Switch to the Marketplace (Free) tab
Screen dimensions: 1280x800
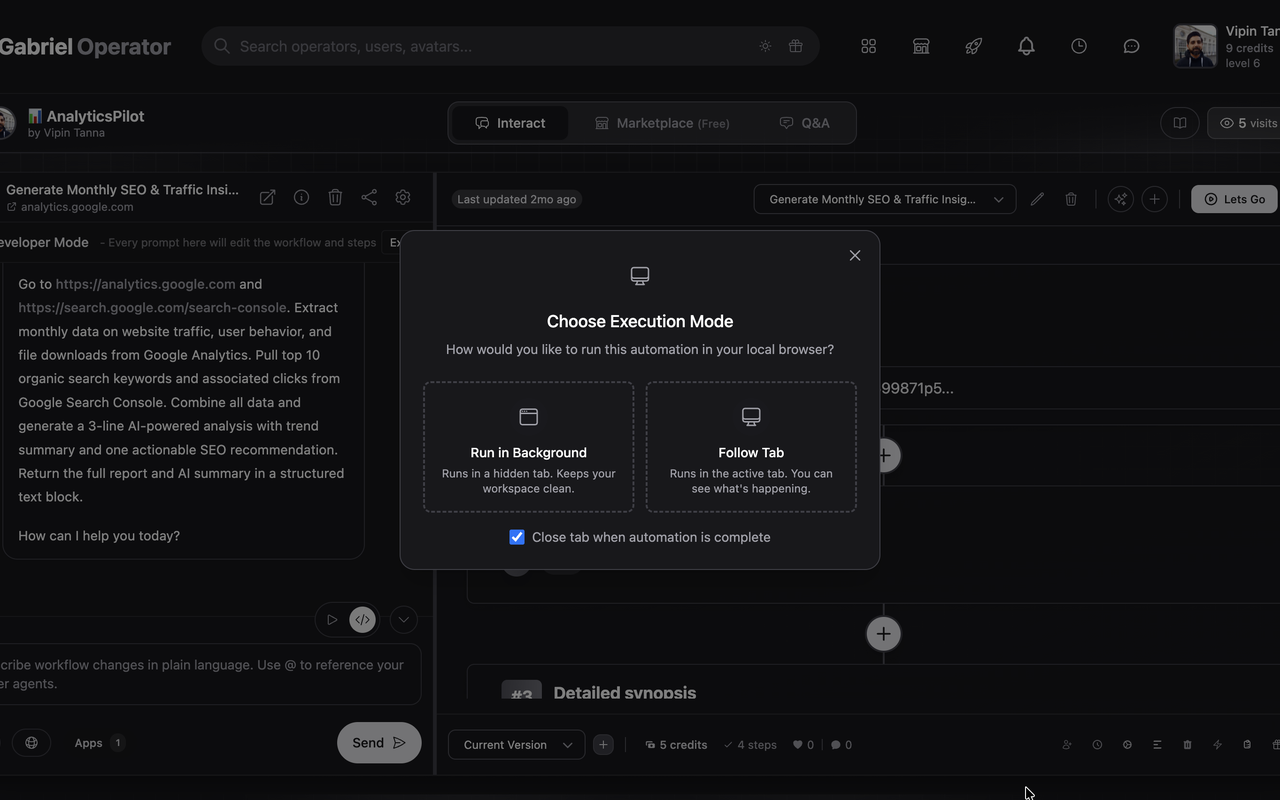(x=662, y=123)
